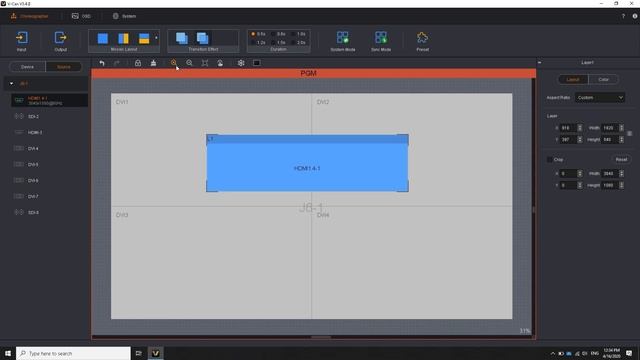Undo the last action
This screenshot has height=360, width=640.
[102, 63]
